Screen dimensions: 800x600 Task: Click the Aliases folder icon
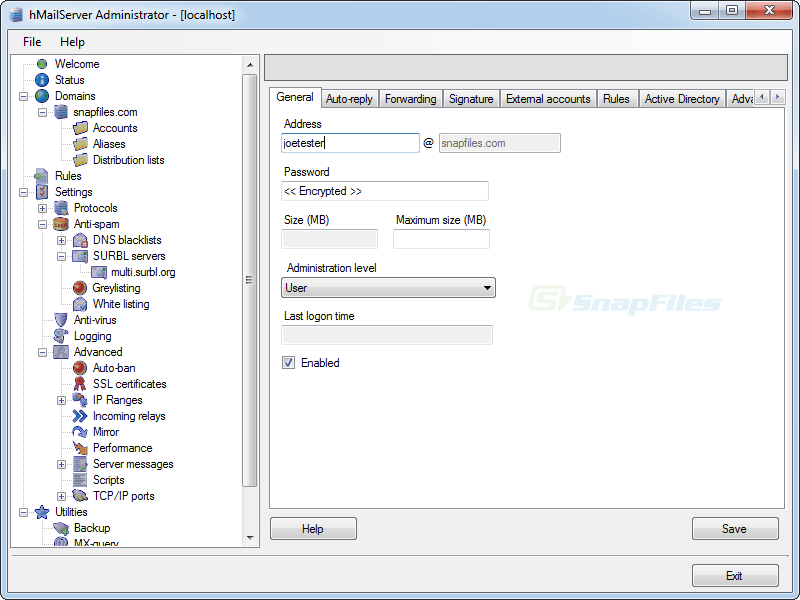click(80, 144)
